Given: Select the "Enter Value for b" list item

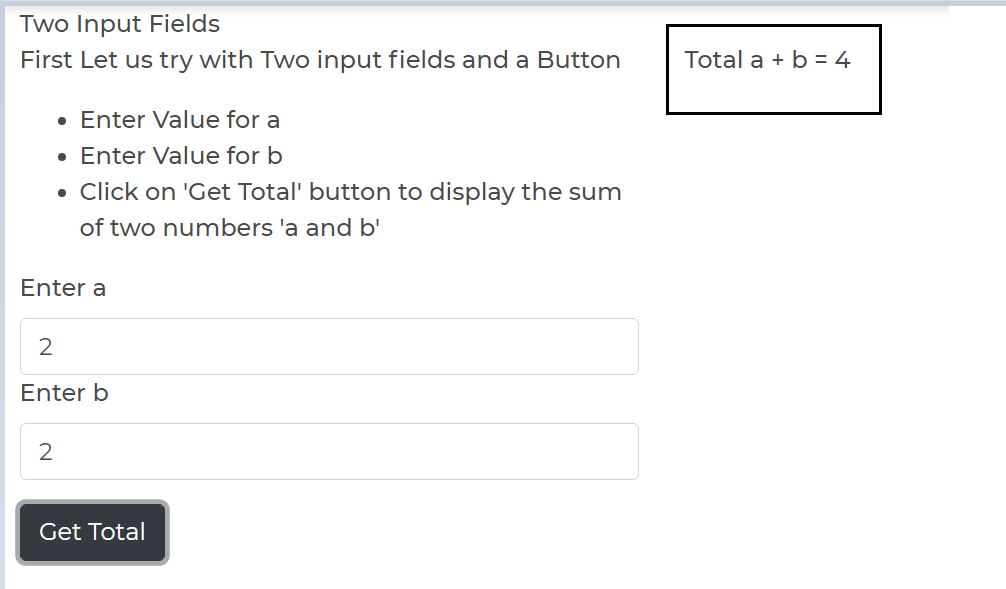Looking at the screenshot, I should point(181,156).
